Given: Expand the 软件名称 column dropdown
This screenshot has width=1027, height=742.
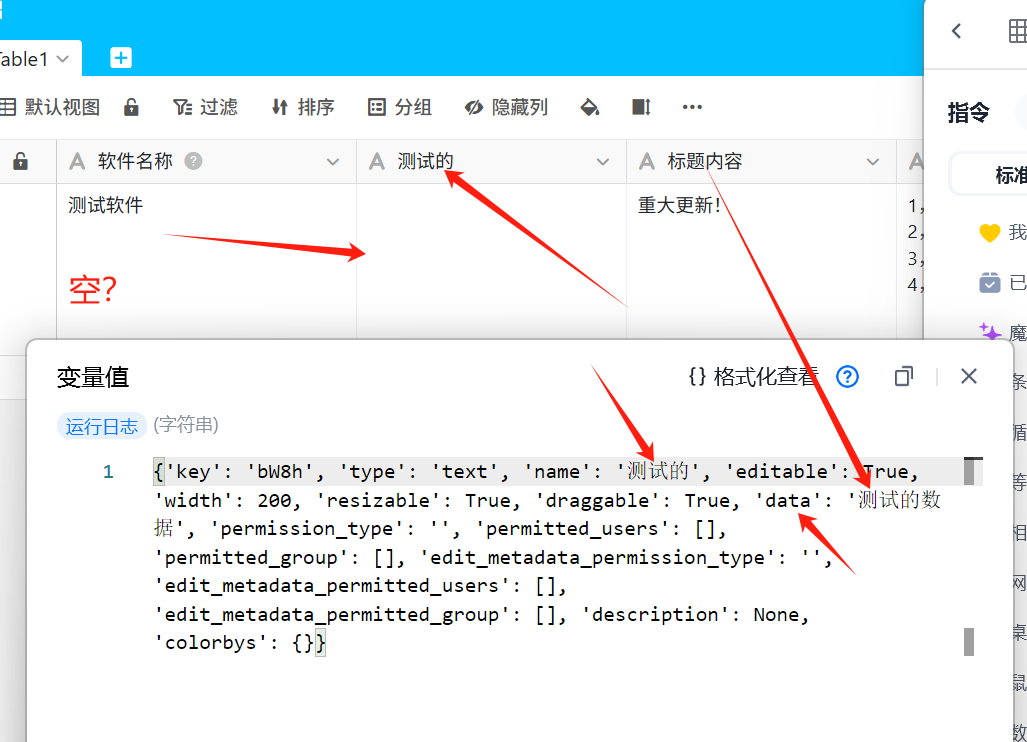Looking at the screenshot, I should click(x=333, y=162).
